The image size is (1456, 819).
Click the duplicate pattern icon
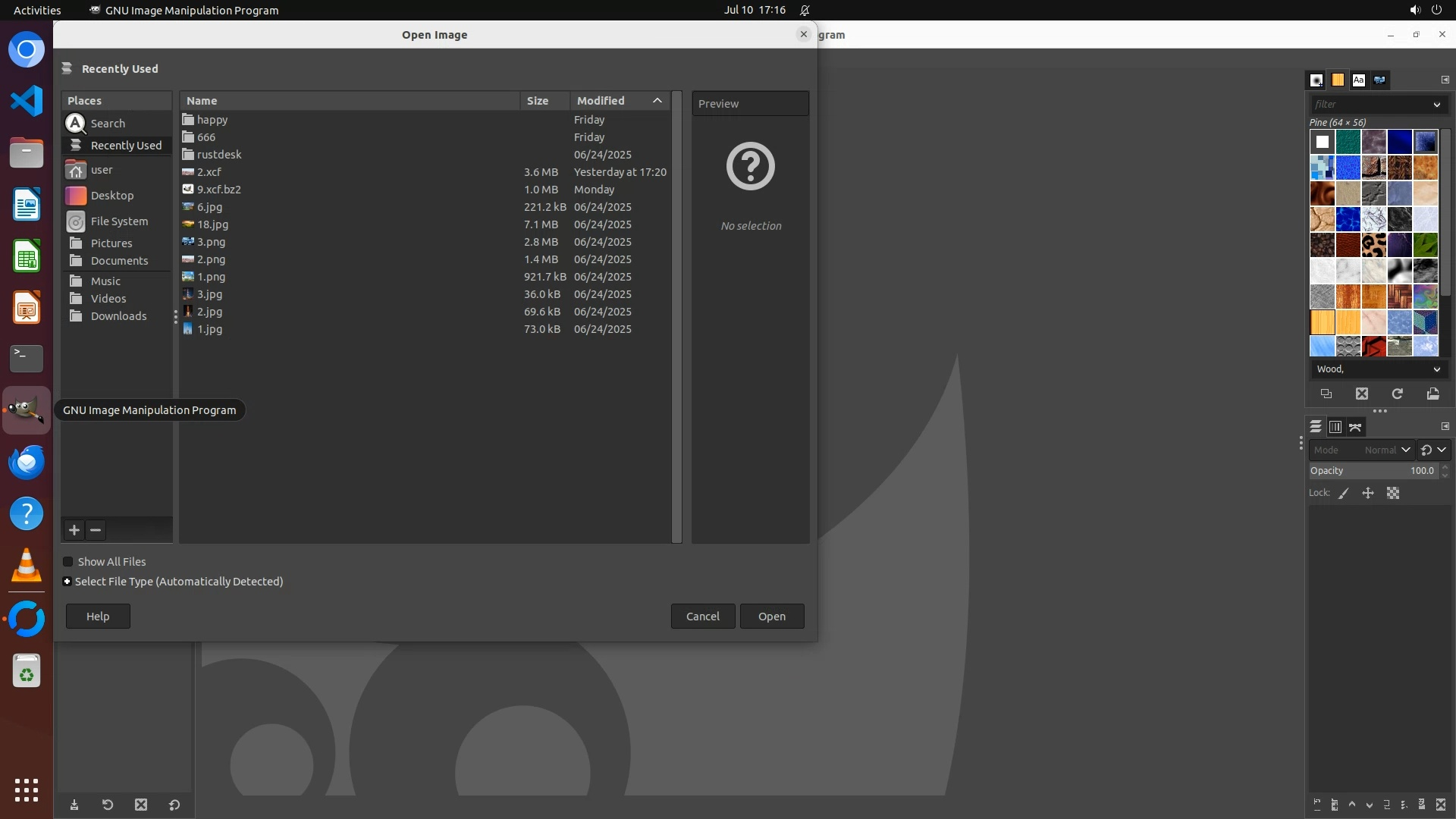click(x=1326, y=394)
